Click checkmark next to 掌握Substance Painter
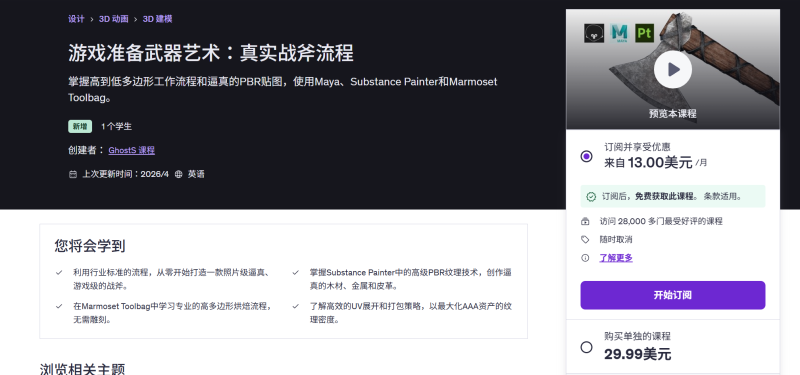 tap(295, 273)
